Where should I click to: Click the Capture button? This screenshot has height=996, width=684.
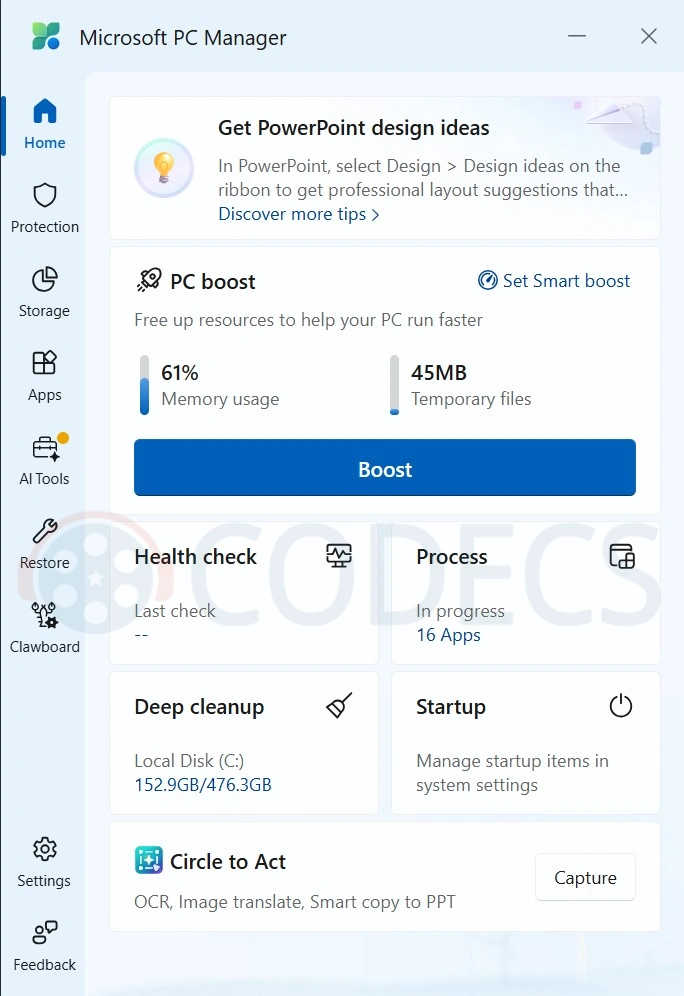pyautogui.click(x=586, y=877)
